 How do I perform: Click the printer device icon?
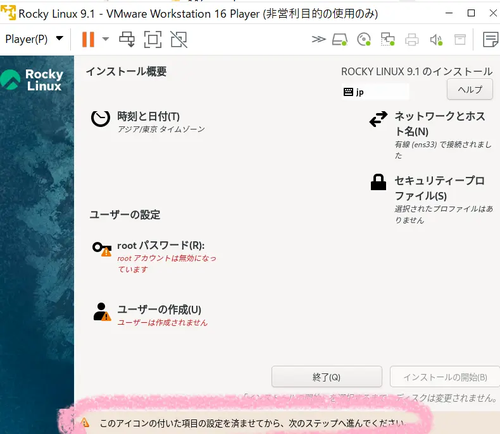(x=412, y=40)
